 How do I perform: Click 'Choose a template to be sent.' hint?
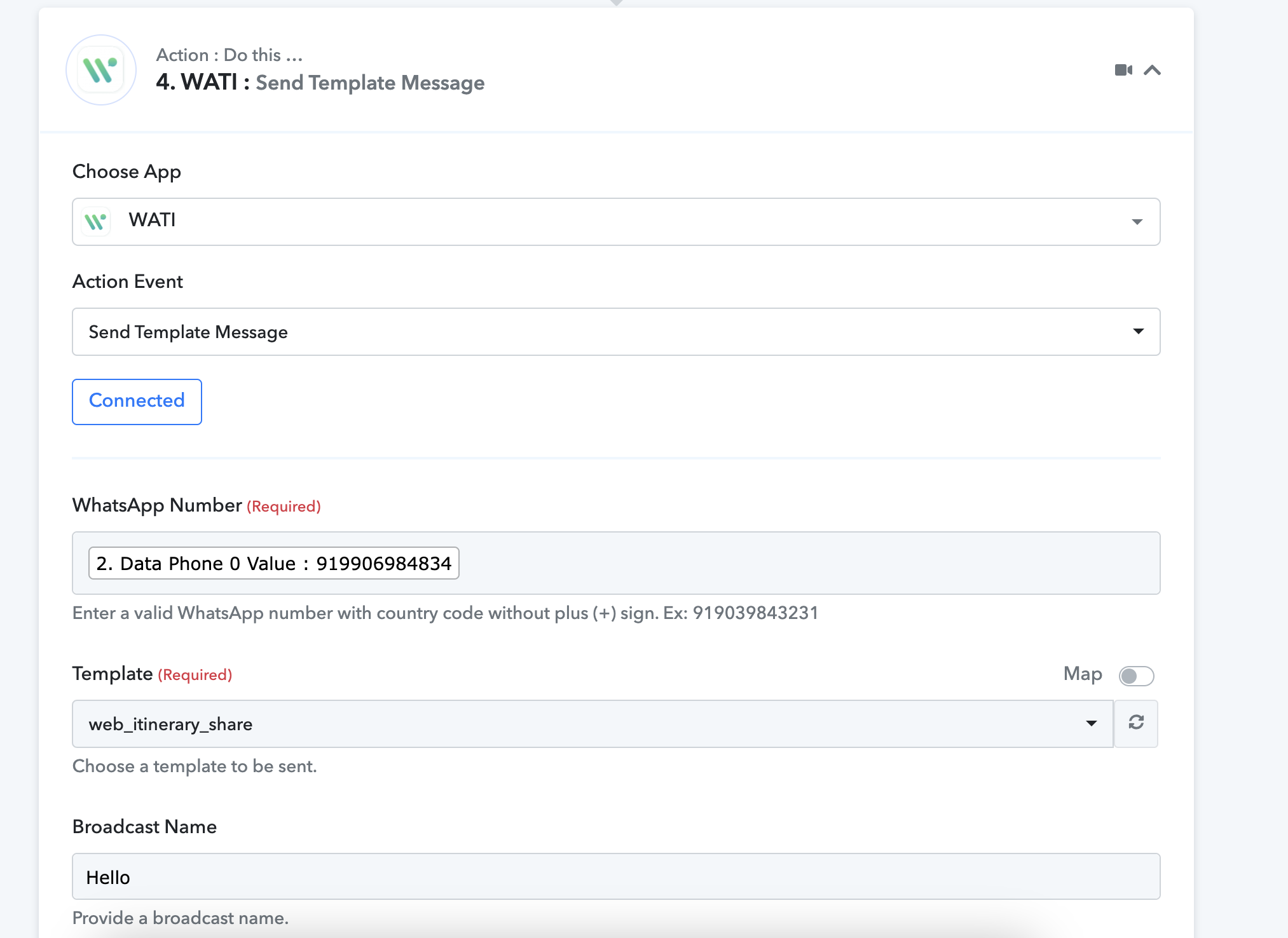(195, 766)
